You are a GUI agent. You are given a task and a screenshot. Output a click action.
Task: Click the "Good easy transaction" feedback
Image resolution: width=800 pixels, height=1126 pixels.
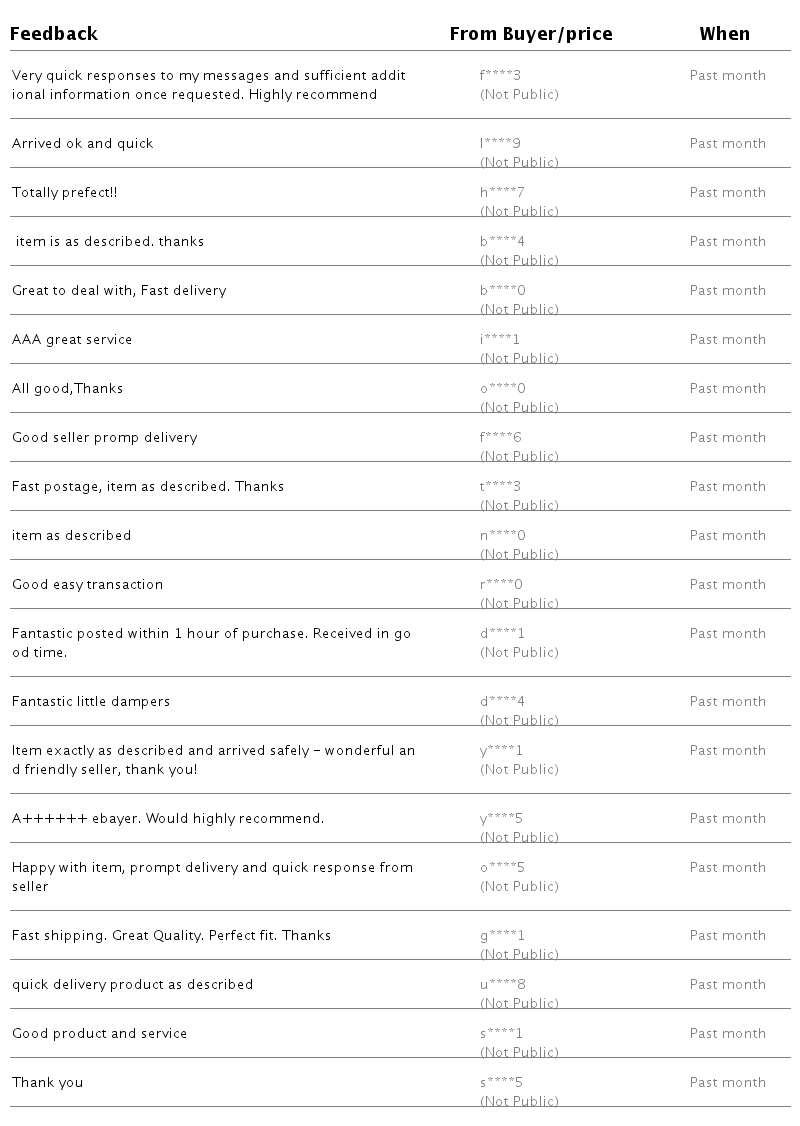point(87,584)
